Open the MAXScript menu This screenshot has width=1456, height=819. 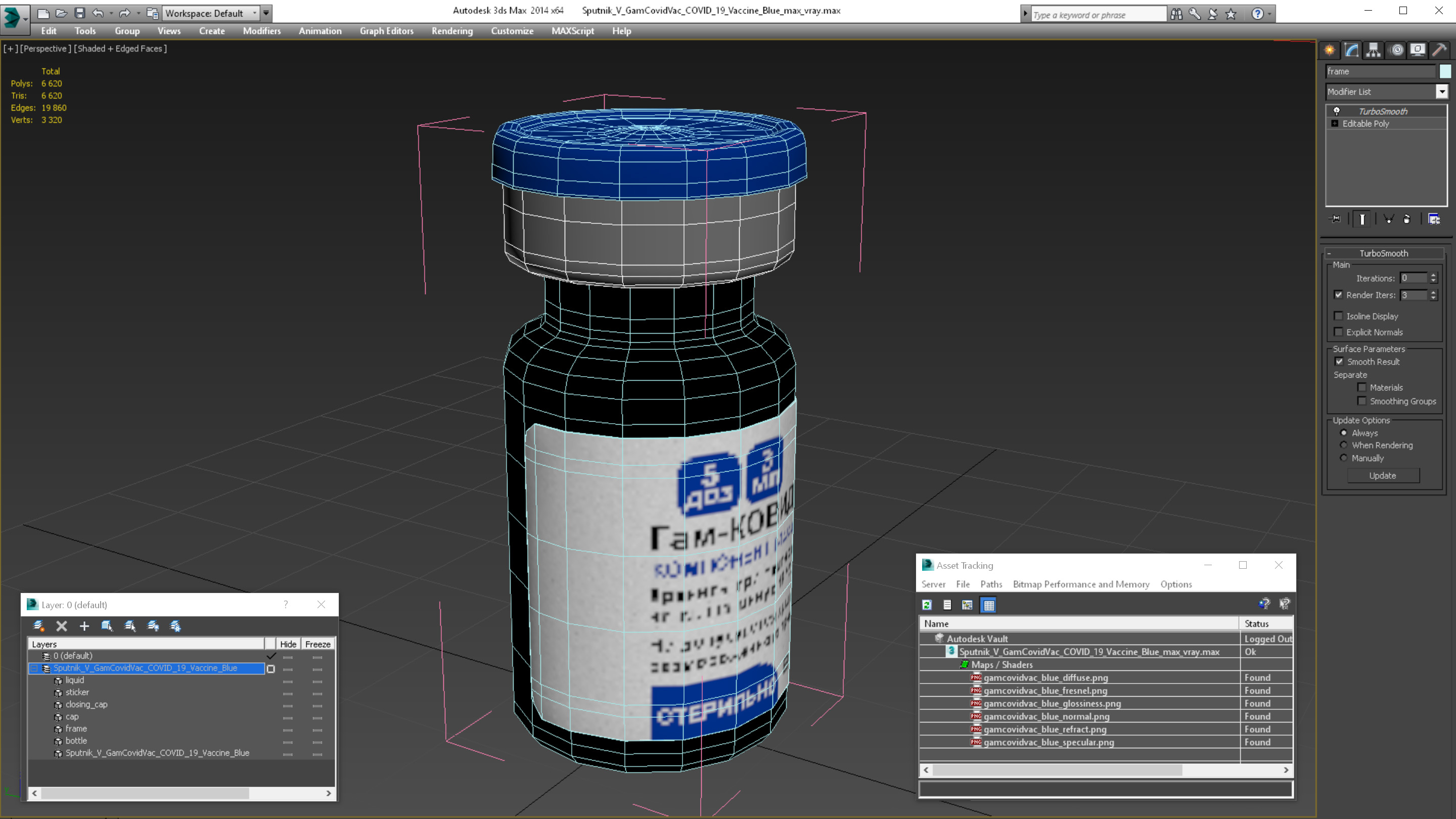pyautogui.click(x=573, y=31)
